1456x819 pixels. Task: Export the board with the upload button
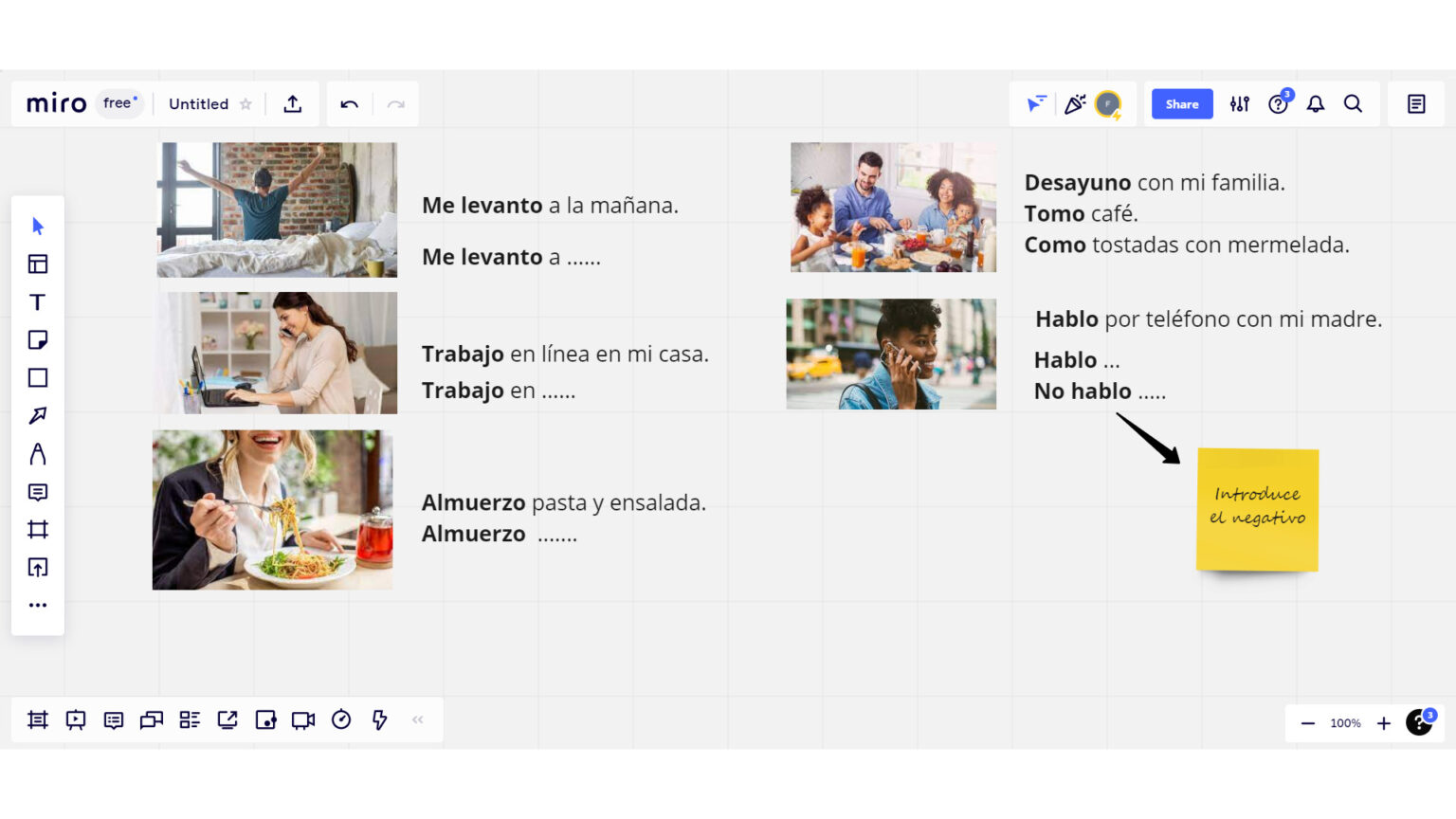coord(292,104)
